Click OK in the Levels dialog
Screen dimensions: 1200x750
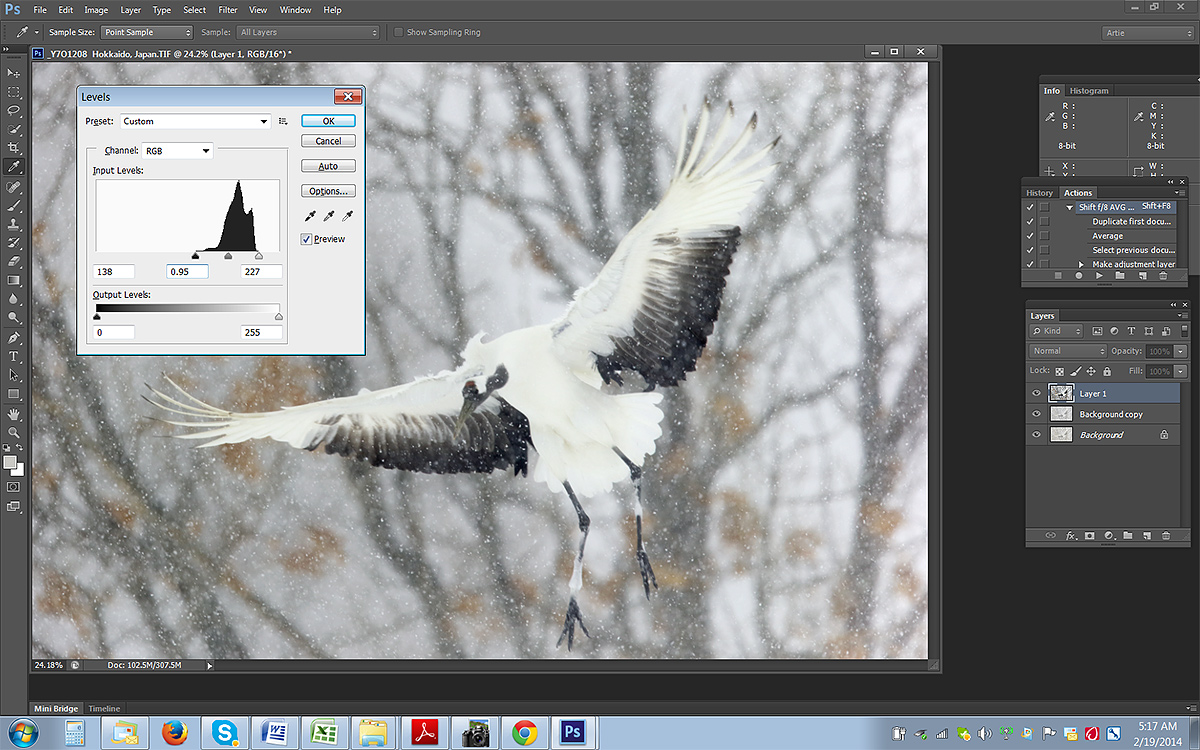328,121
